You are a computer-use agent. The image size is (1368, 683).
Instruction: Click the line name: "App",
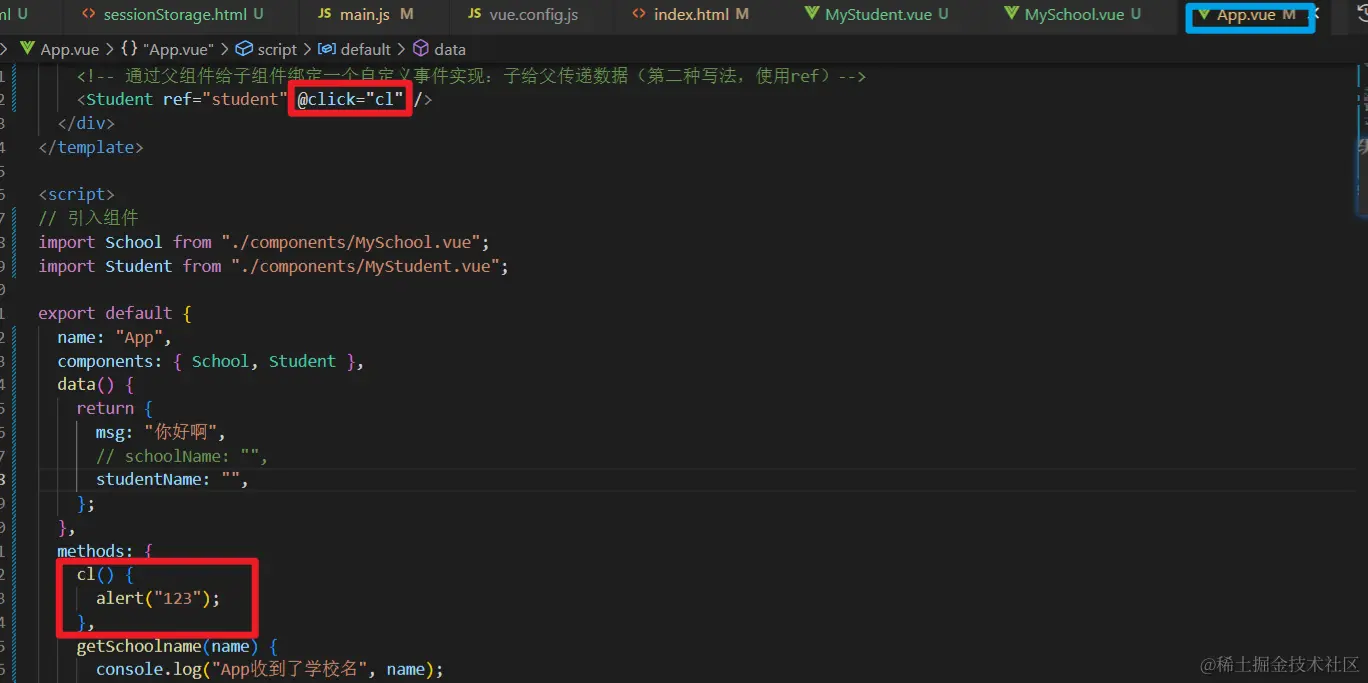point(115,337)
